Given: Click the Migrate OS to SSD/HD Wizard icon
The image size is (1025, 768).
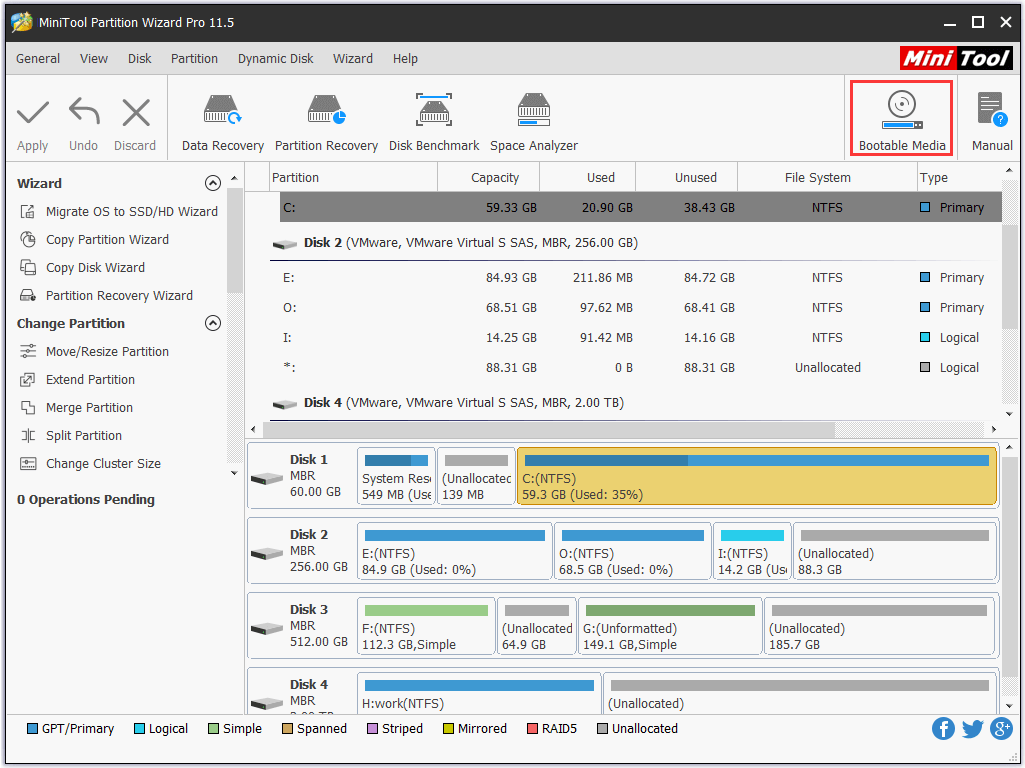Looking at the screenshot, I should pyautogui.click(x=27, y=211).
